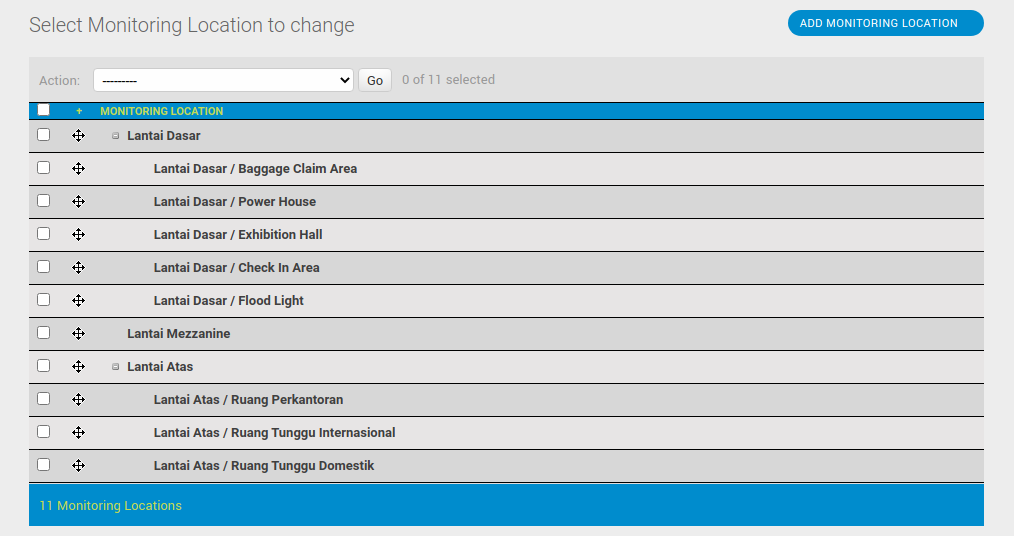Sort by the Monitoring Location column header
This screenshot has height=536, width=1014.
tap(161, 111)
